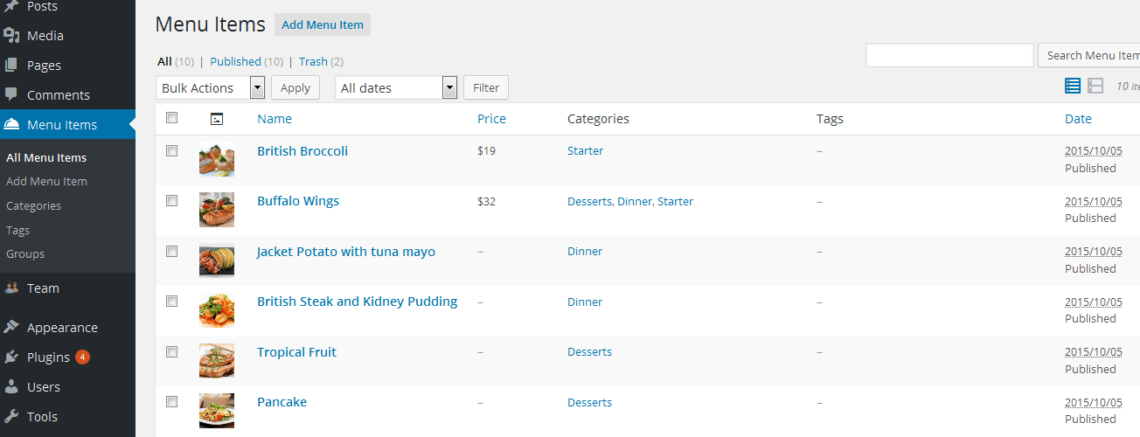Open Comments in the admin menu
Viewport: 1140px width, 437px height.
click(x=58, y=95)
